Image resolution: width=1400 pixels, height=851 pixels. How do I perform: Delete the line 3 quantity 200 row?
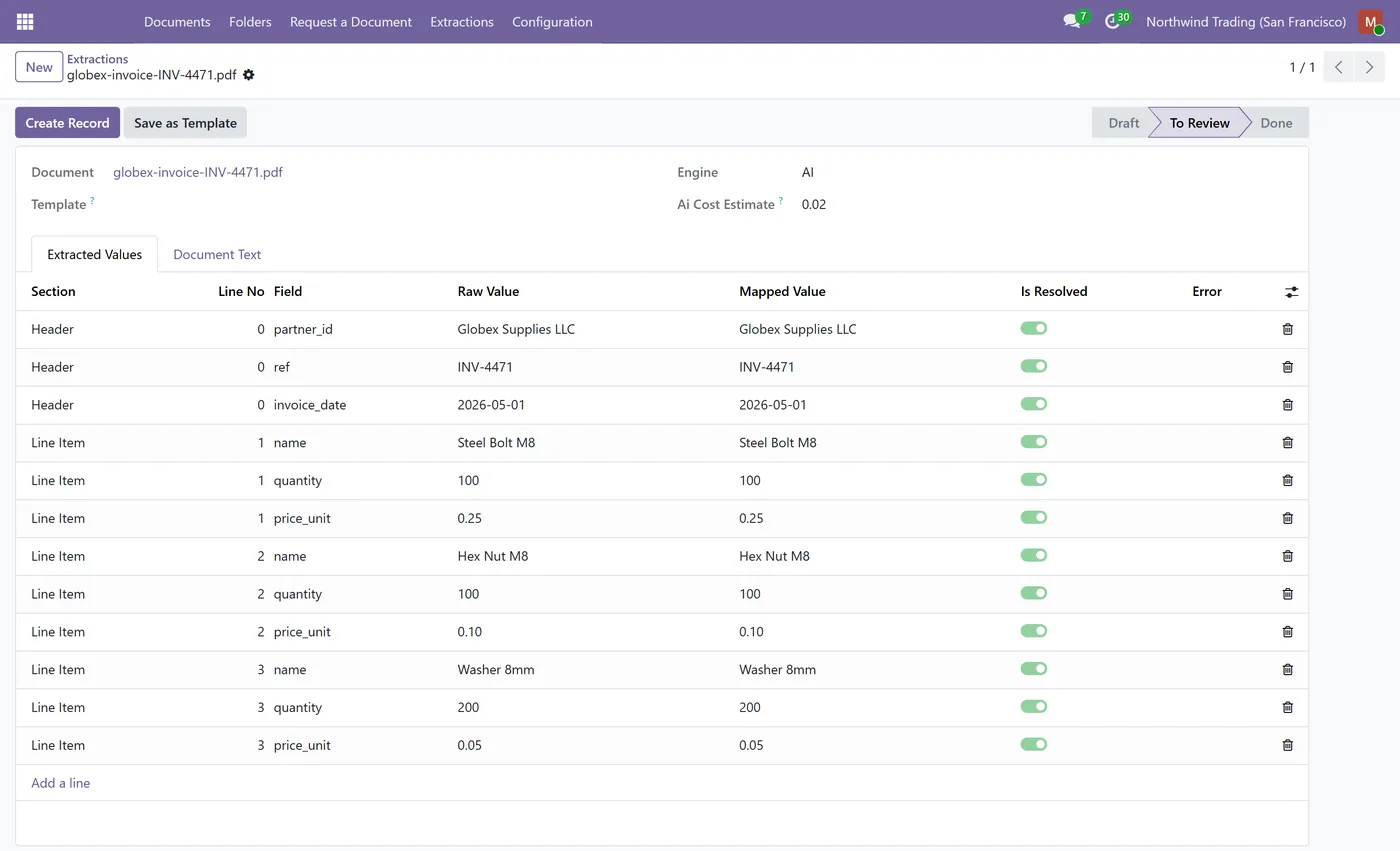point(1288,707)
